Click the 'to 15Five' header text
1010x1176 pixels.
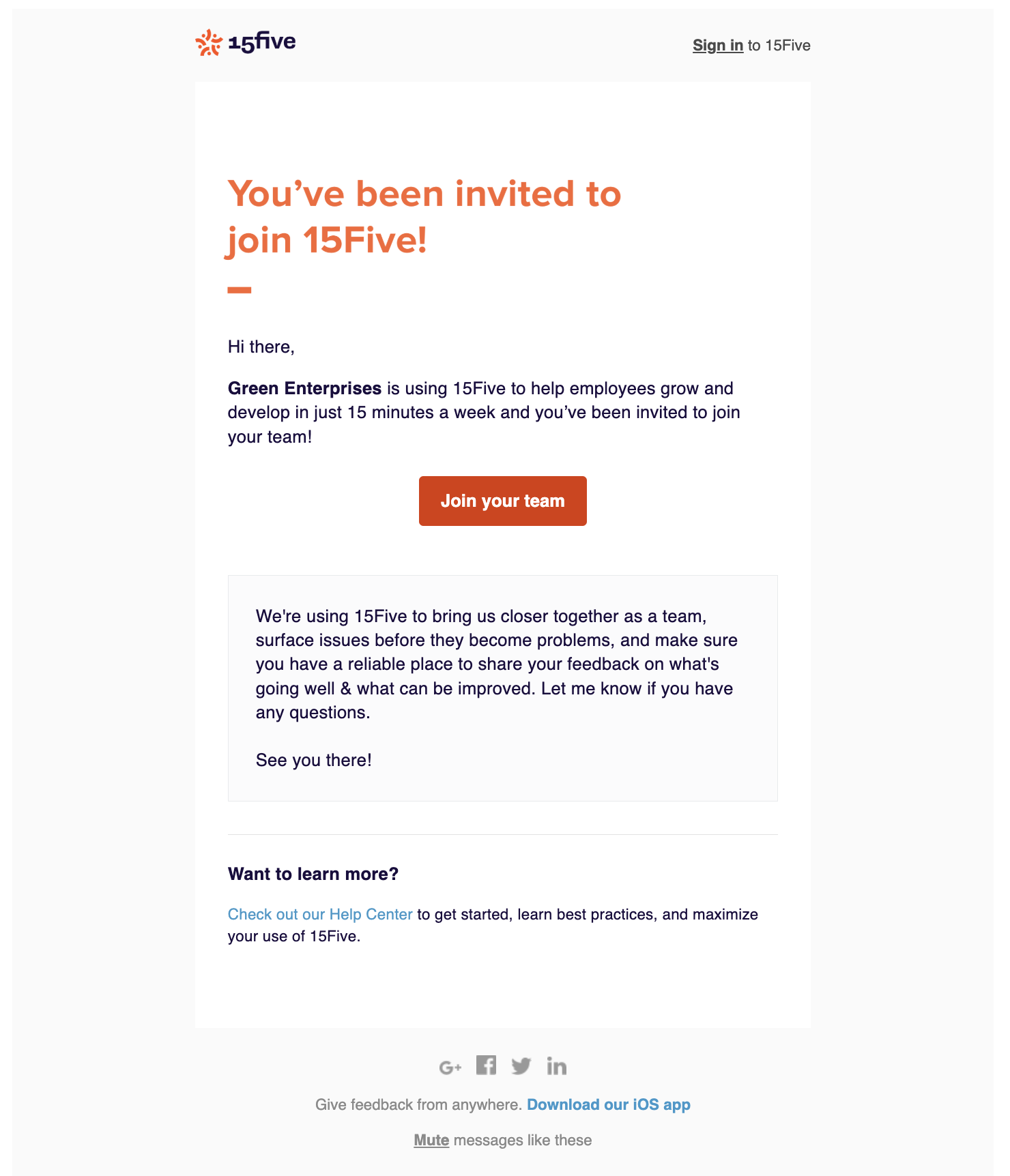click(779, 46)
